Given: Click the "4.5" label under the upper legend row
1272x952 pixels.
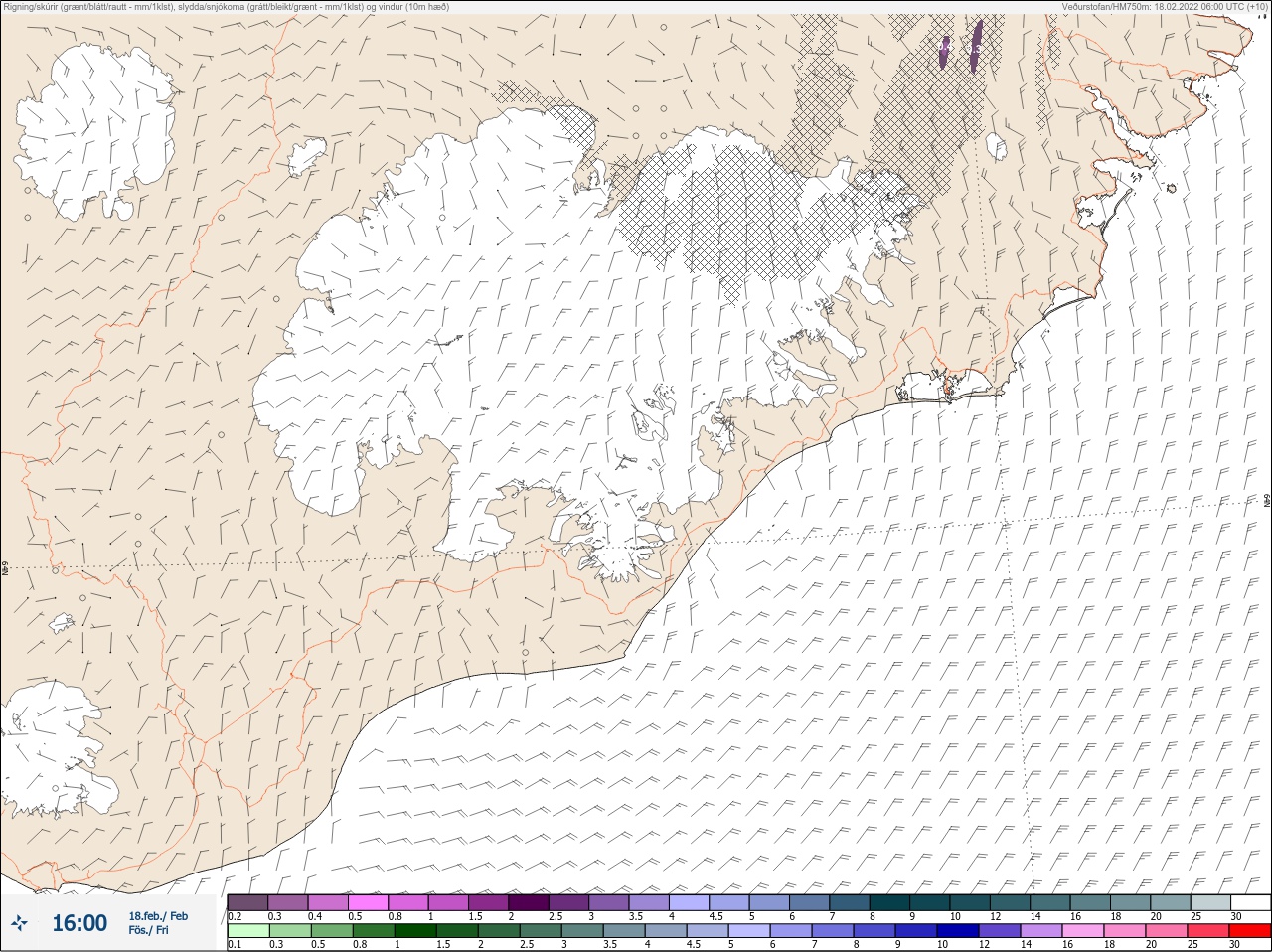Looking at the screenshot, I should click(716, 916).
